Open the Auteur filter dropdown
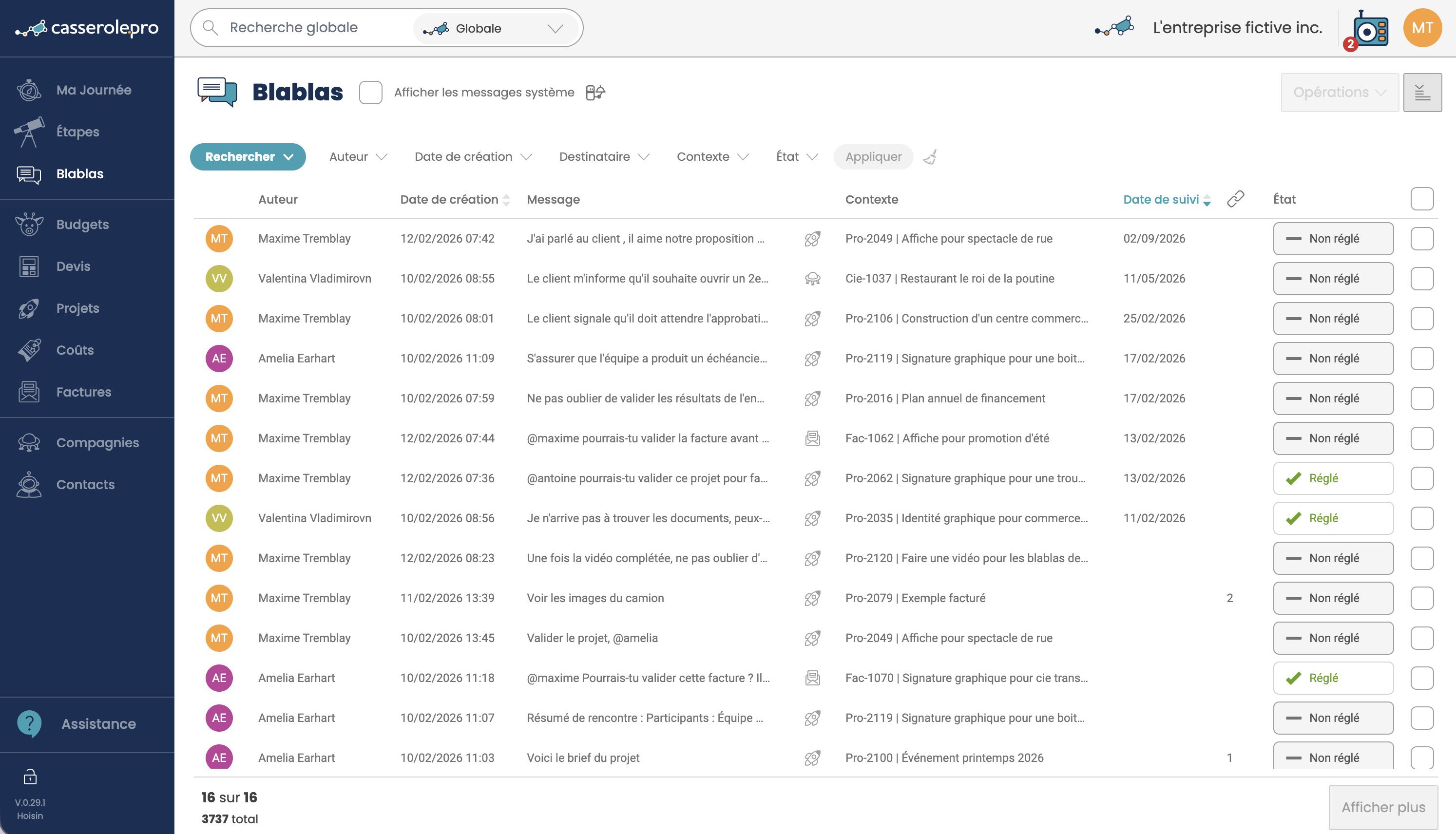Screen dimensions: 1456x834 (x=356, y=156)
